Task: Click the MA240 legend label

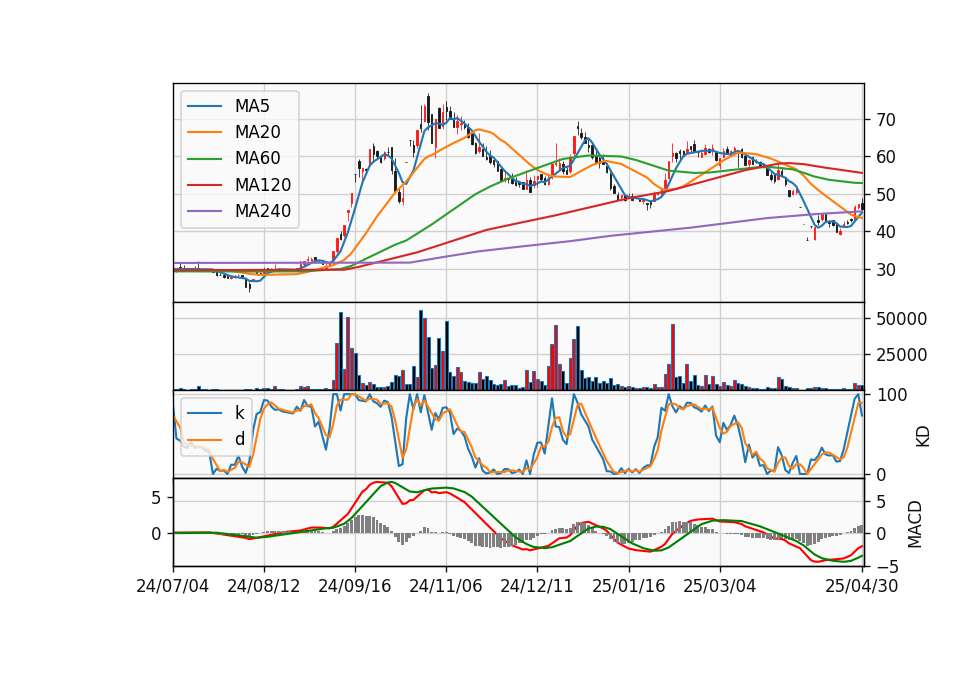Action: coord(263,211)
